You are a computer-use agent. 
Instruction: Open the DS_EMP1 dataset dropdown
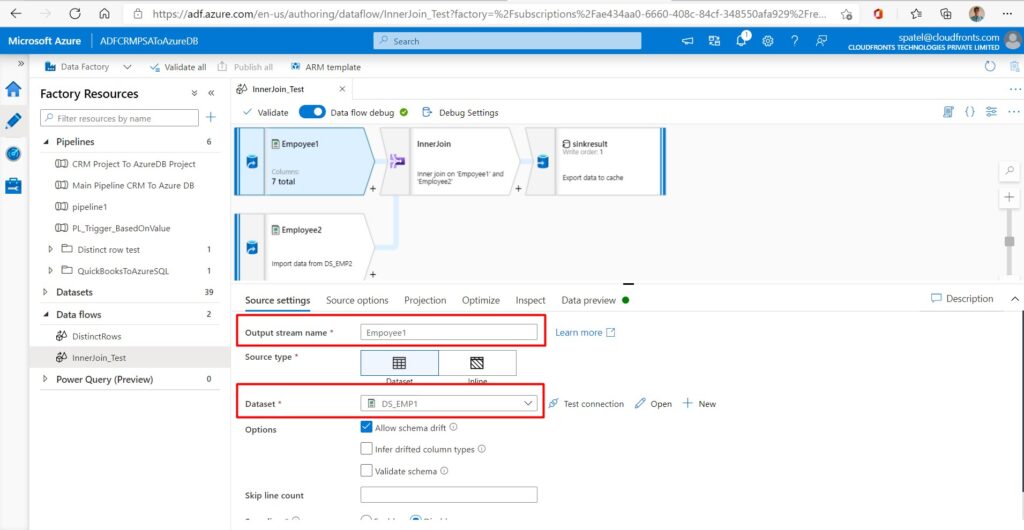(x=449, y=404)
